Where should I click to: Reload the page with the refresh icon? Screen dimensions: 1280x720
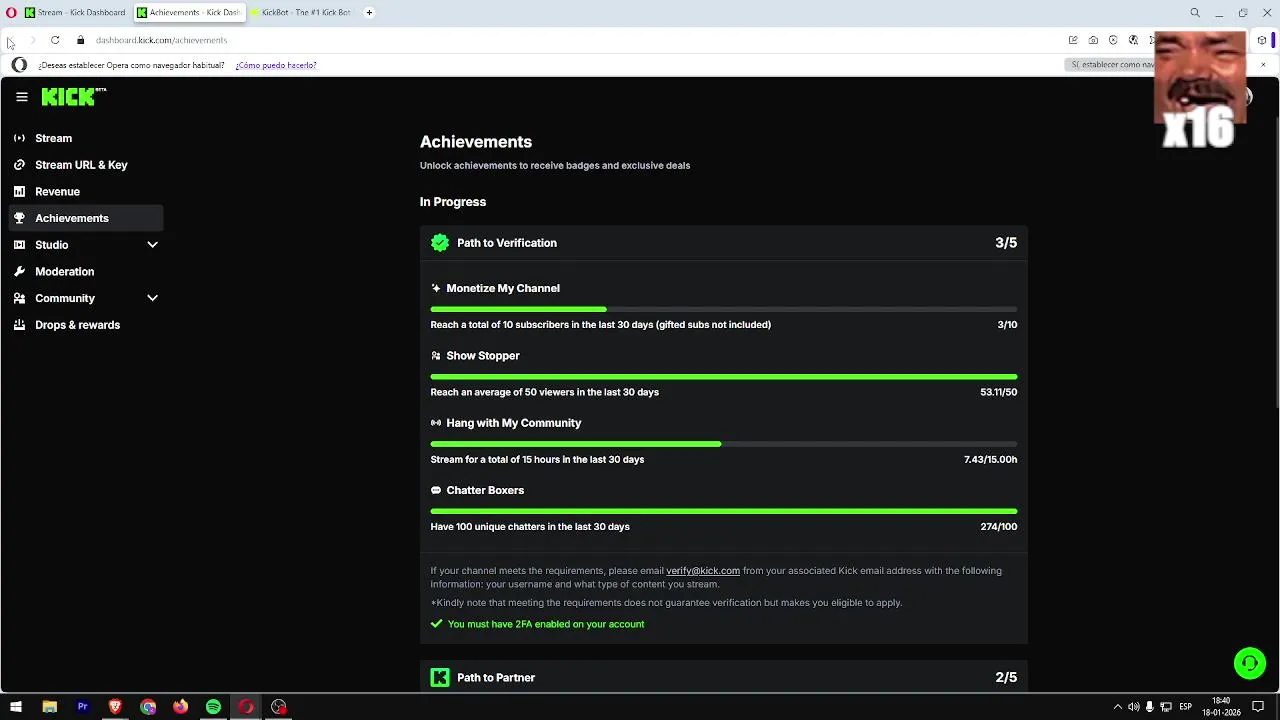tap(55, 40)
